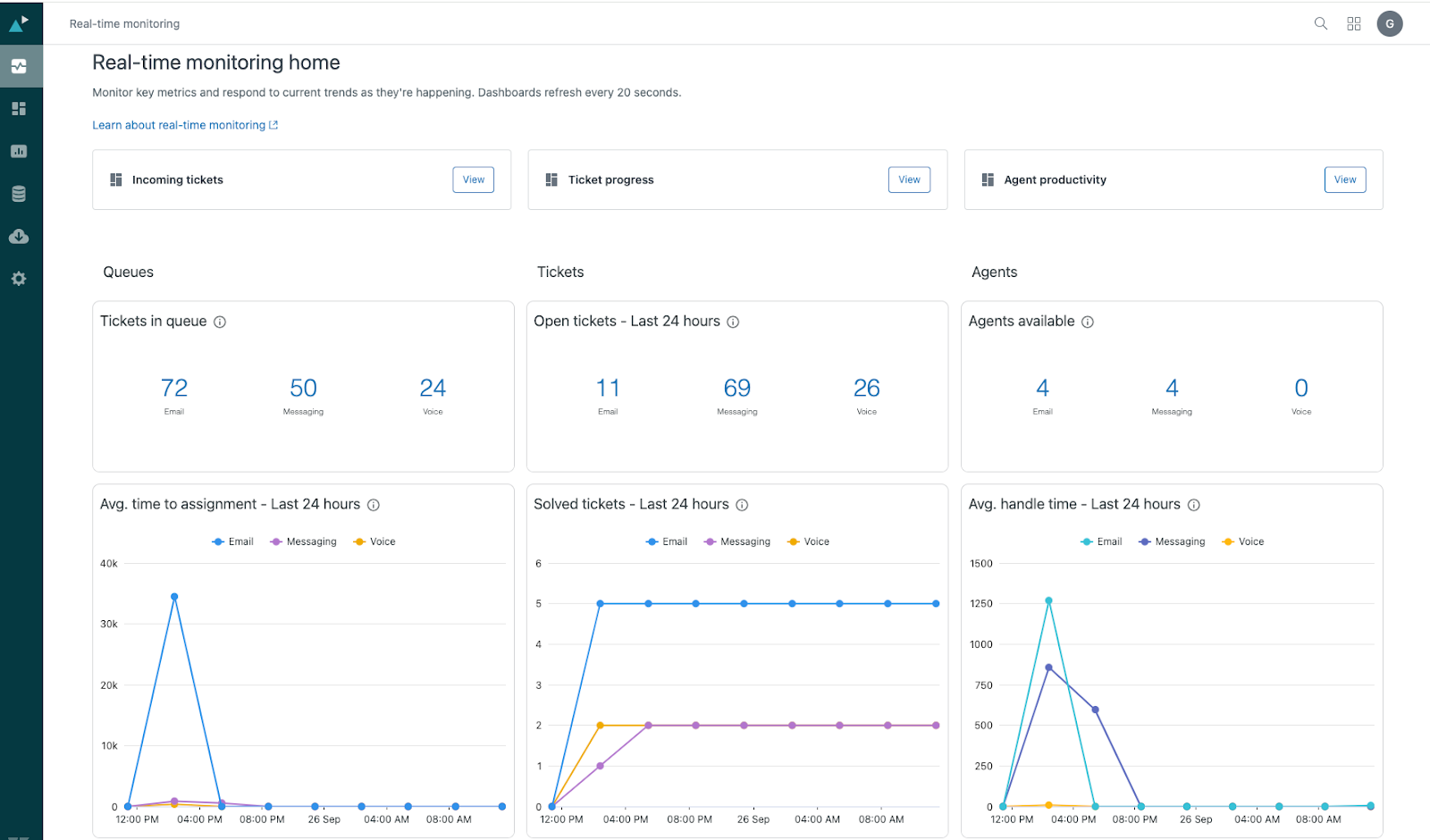
Task: Open the dashboards icon in sidebar
Action: 19,109
